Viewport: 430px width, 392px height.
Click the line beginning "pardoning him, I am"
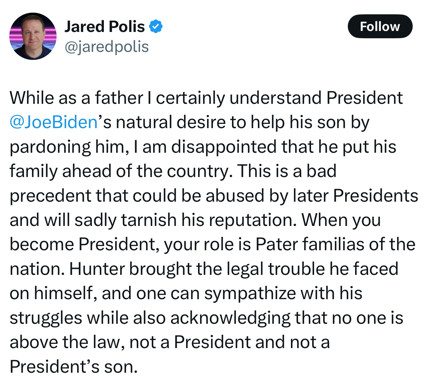[203, 147]
